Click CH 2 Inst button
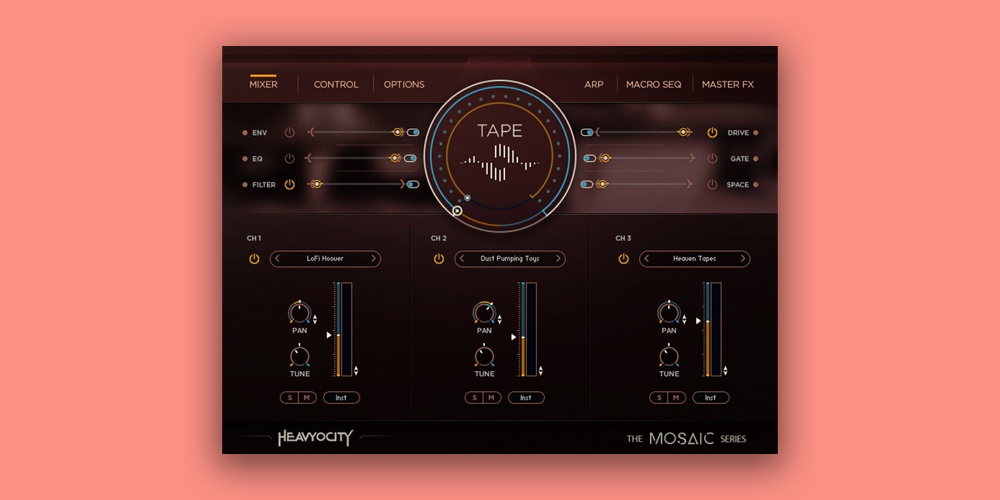 click(x=526, y=398)
